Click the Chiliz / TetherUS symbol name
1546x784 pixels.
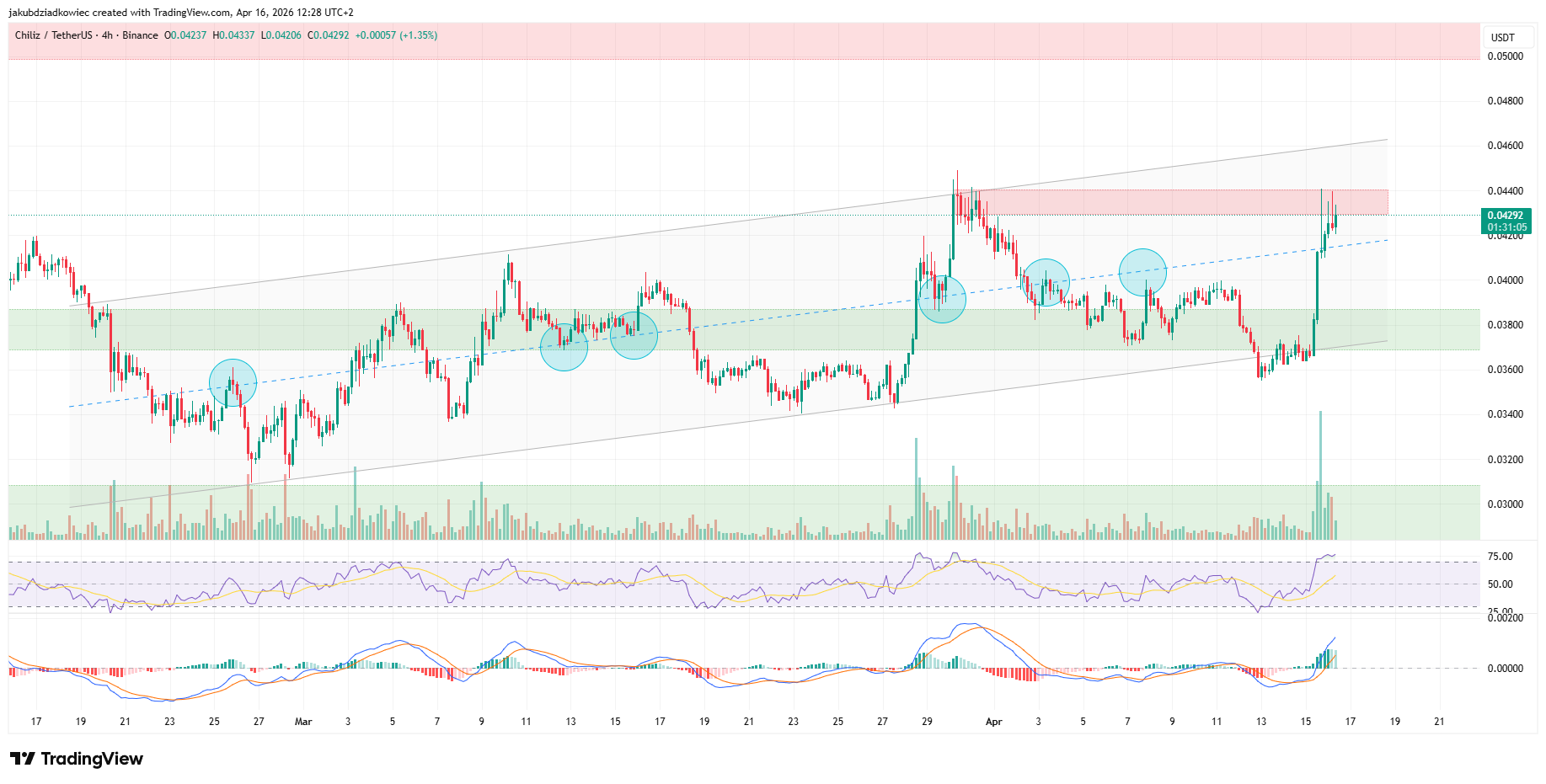coord(56,36)
